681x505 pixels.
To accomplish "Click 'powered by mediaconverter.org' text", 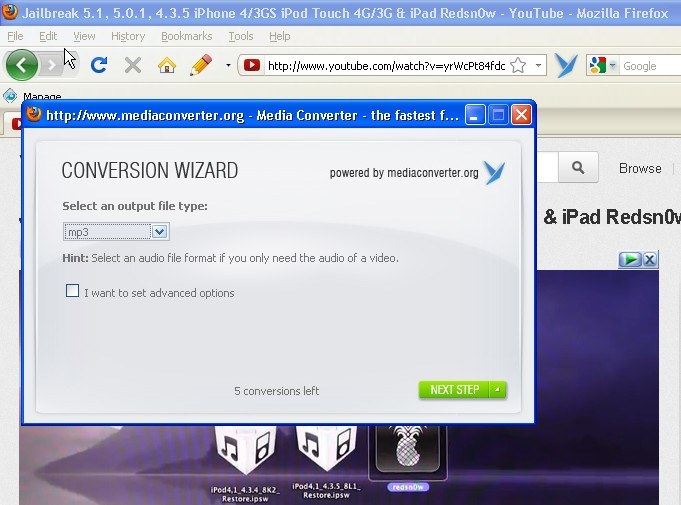I will (404, 173).
